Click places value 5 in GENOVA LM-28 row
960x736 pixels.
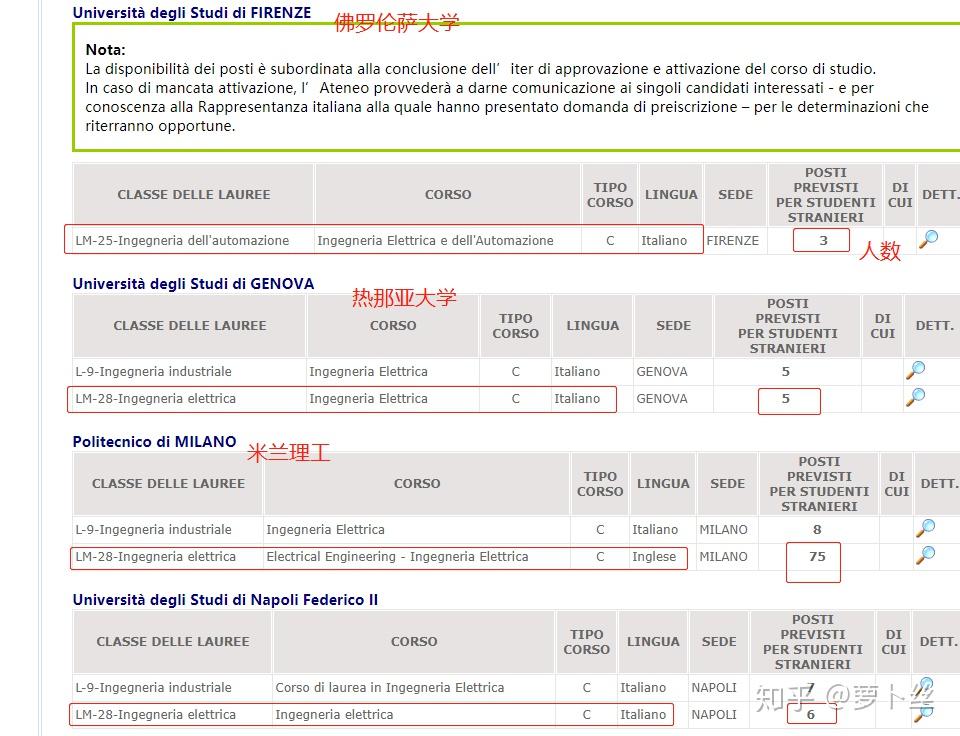pyautogui.click(x=786, y=399)
